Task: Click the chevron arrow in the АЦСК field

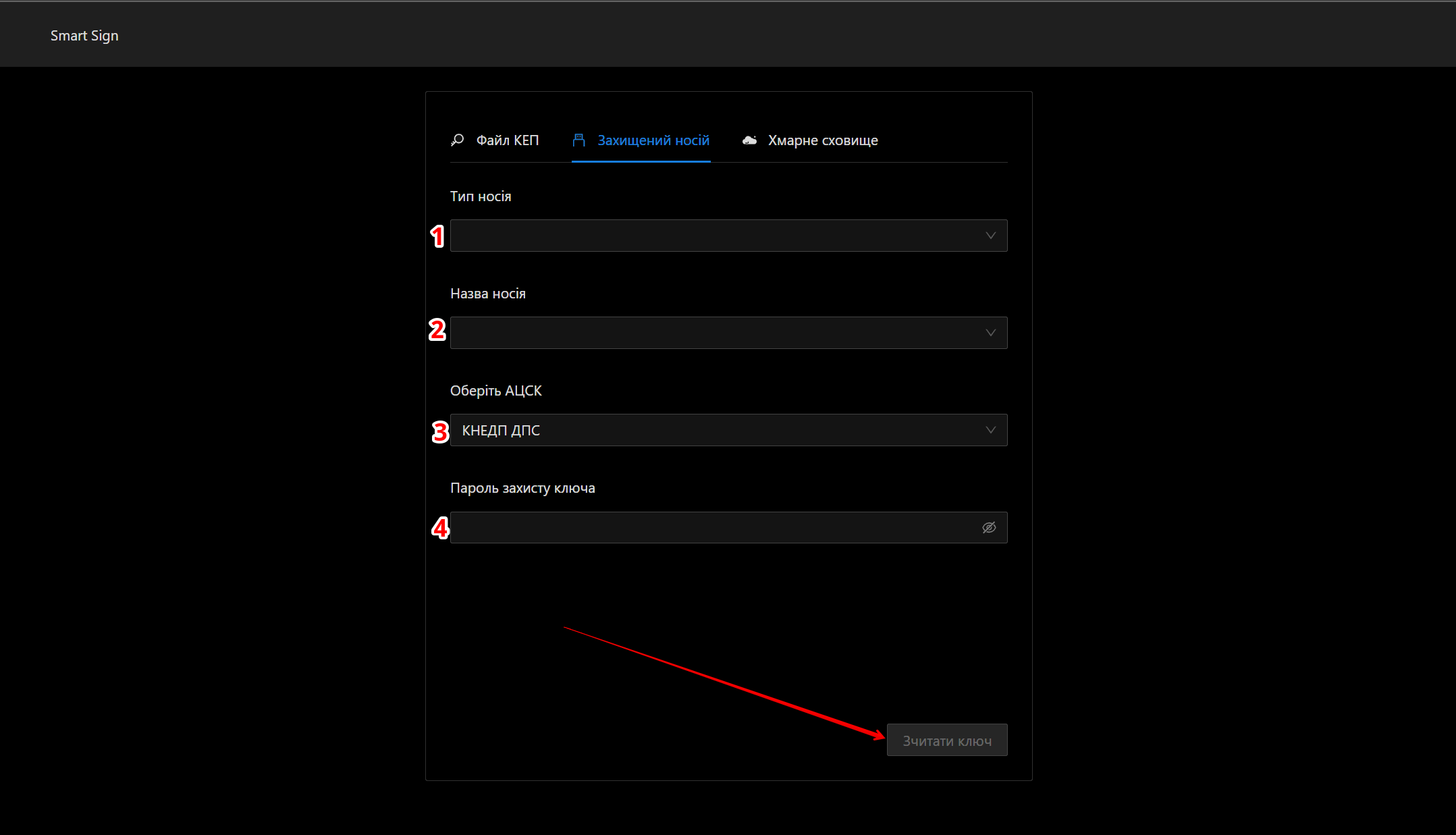Action: (990, 430)
